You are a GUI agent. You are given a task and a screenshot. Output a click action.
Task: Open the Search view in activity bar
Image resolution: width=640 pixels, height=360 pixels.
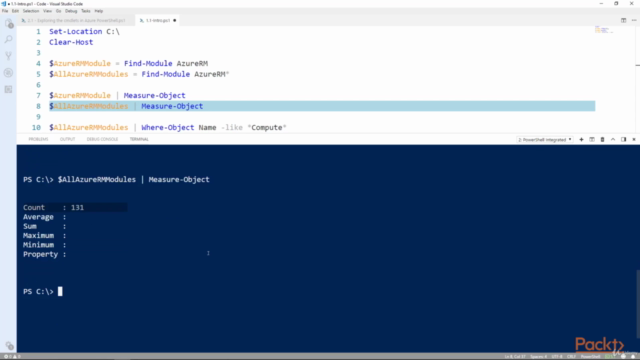click(9, 40)
